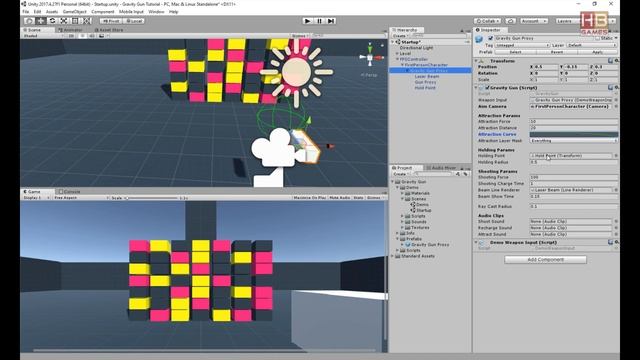
Task: Click the Demo Weapon Input help icon
Action: [x=611, y=242]
